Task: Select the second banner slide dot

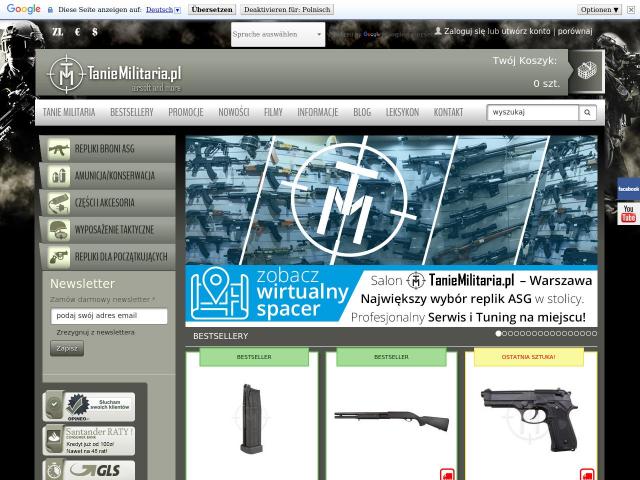Action: pyautogui.click(x=504, y=333)
